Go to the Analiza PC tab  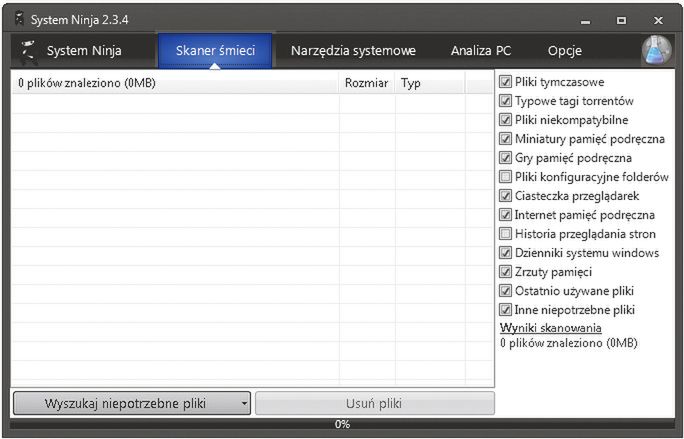click(481, 51)
